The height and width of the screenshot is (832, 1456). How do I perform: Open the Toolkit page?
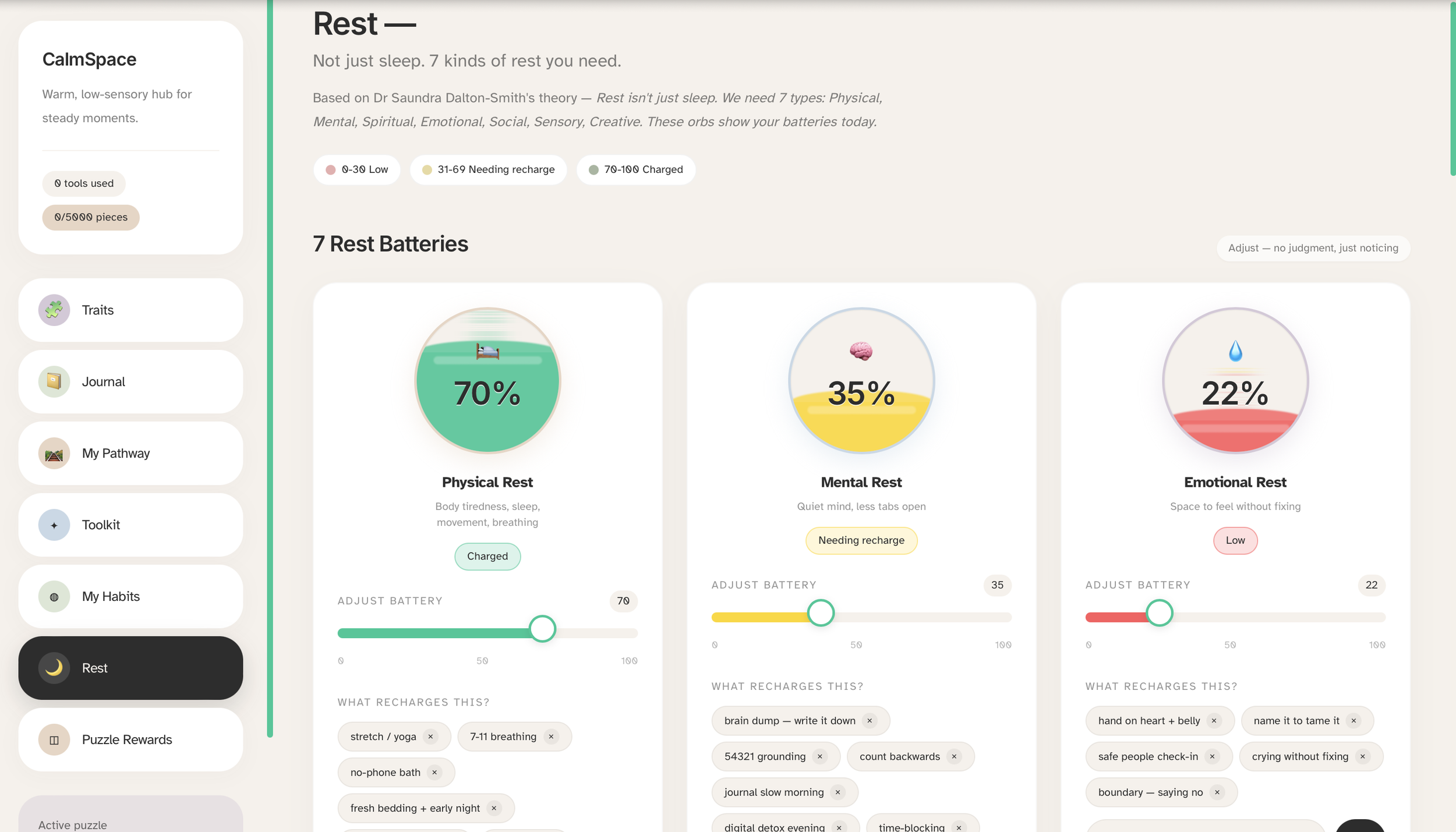(x=130, y=525)
